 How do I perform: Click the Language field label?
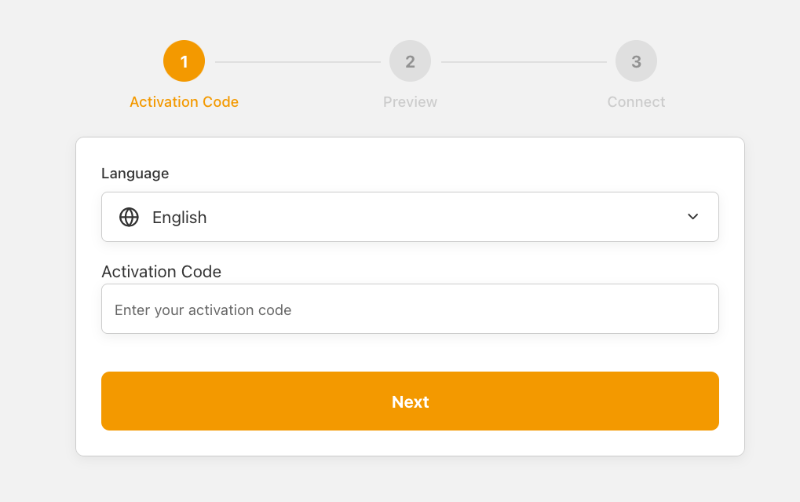click(135, 173)
